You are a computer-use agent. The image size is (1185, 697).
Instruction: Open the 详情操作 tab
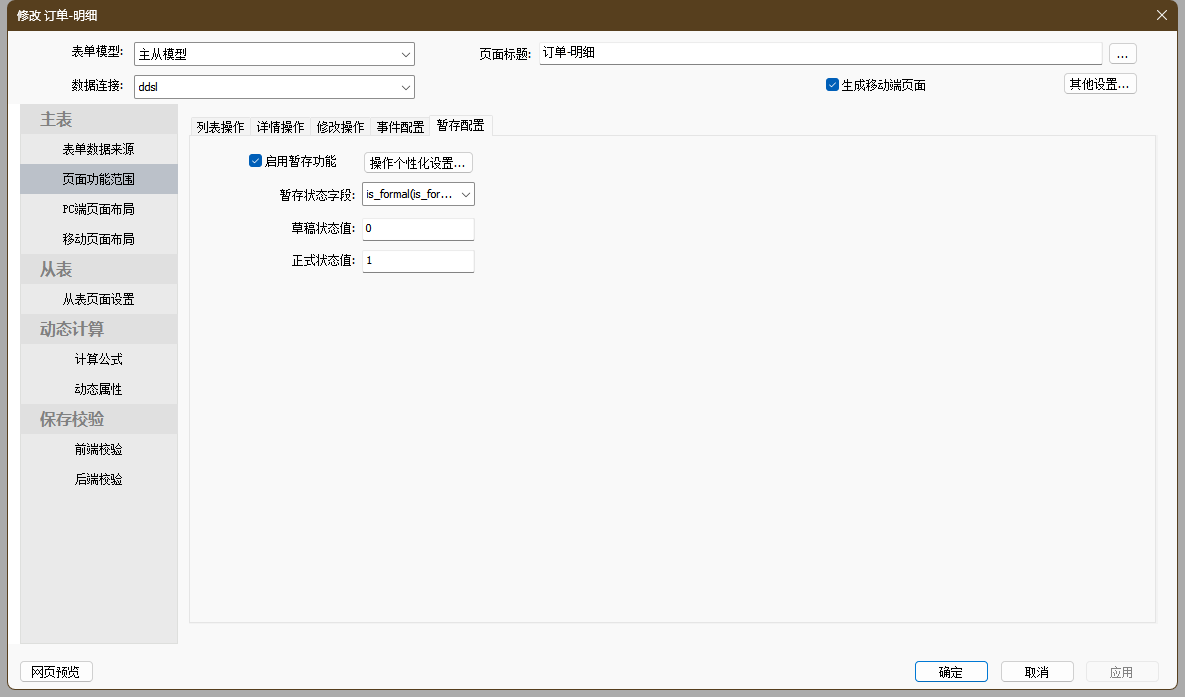click(x=280, y=127)
